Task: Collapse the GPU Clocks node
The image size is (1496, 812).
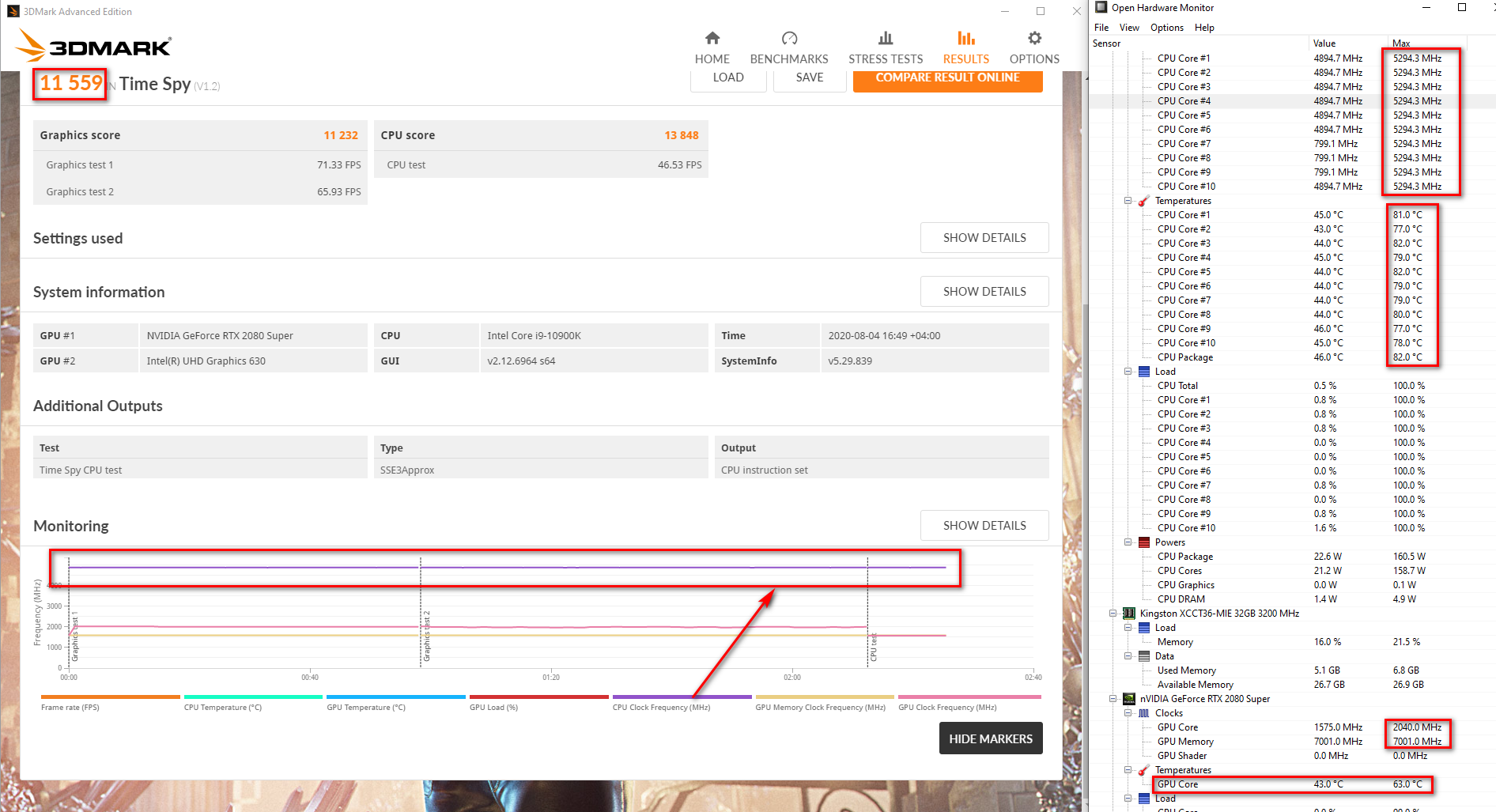Action: [x=1128, y=713]
